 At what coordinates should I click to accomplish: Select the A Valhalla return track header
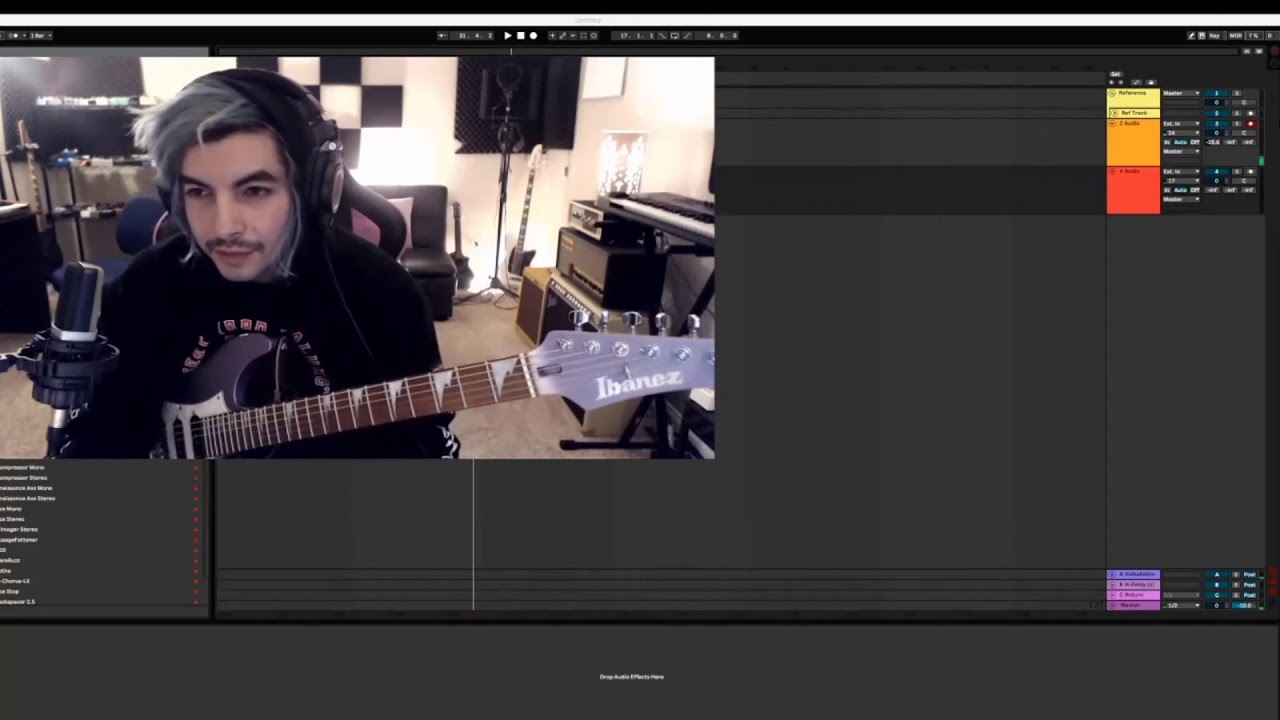(x=1133, y=574)
